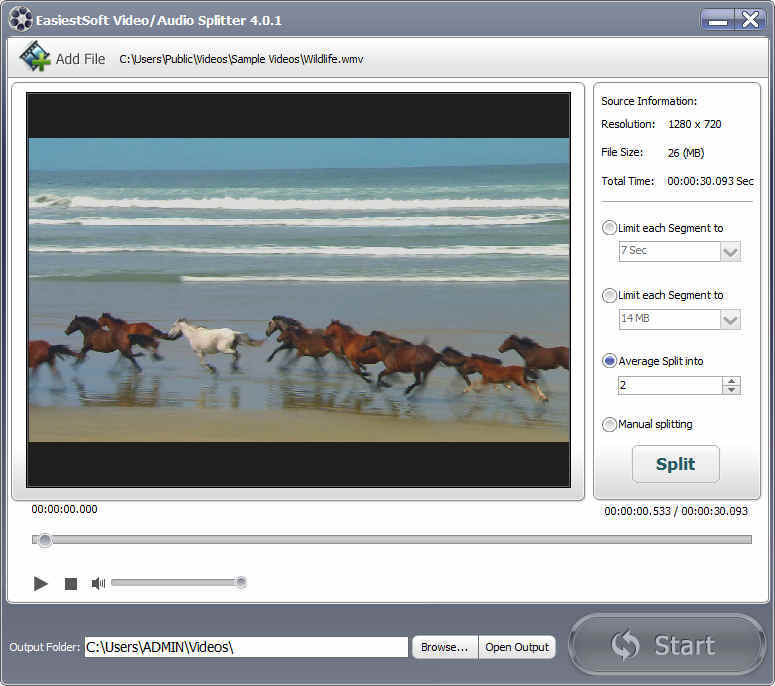Click the Open Output button
This screenshot has width=775, height=686.
(517, 647)
